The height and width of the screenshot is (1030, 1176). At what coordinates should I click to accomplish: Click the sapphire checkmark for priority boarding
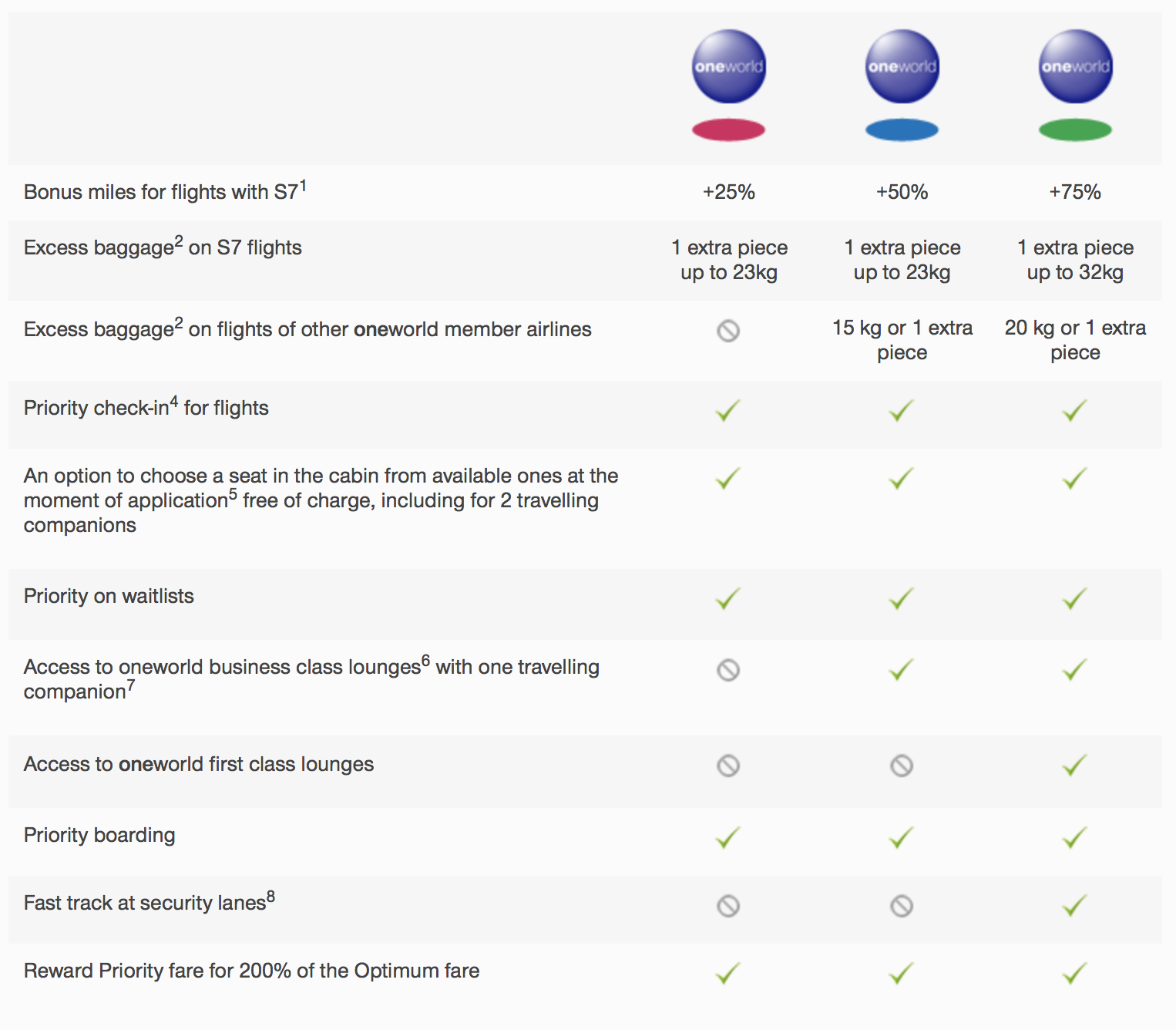(x=901, y=837)
